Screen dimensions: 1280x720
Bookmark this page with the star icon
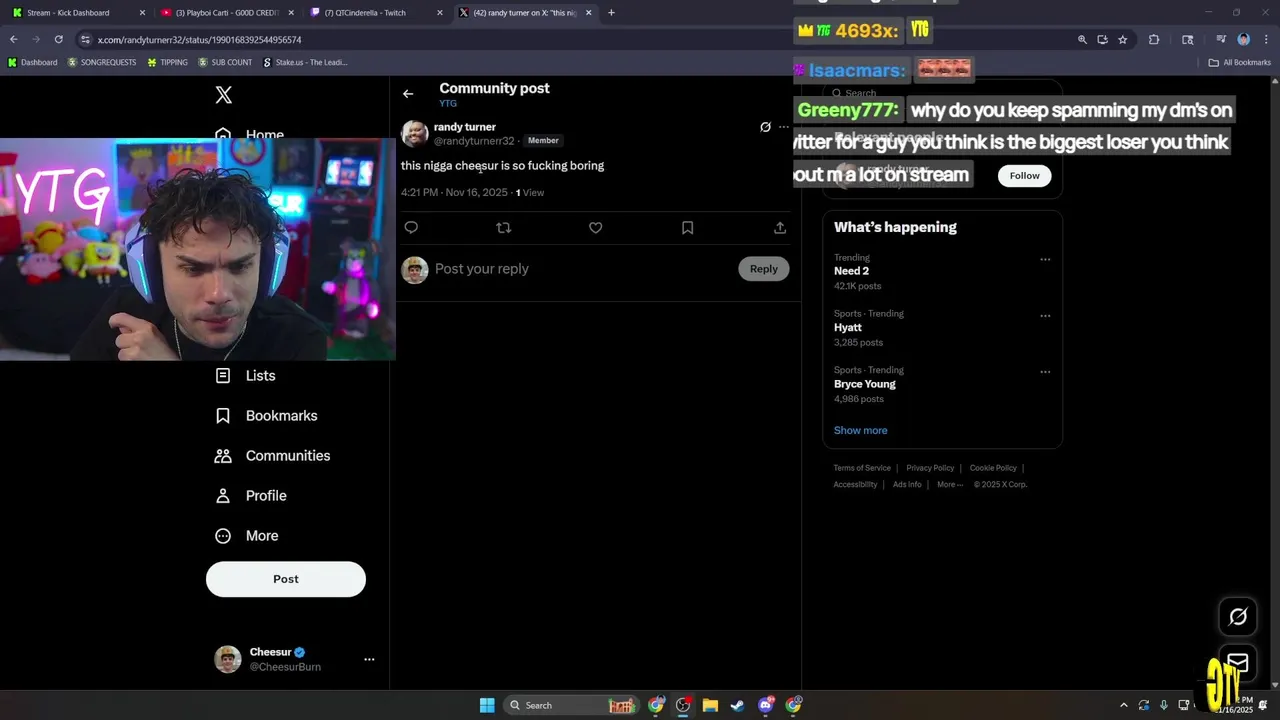1123,40
